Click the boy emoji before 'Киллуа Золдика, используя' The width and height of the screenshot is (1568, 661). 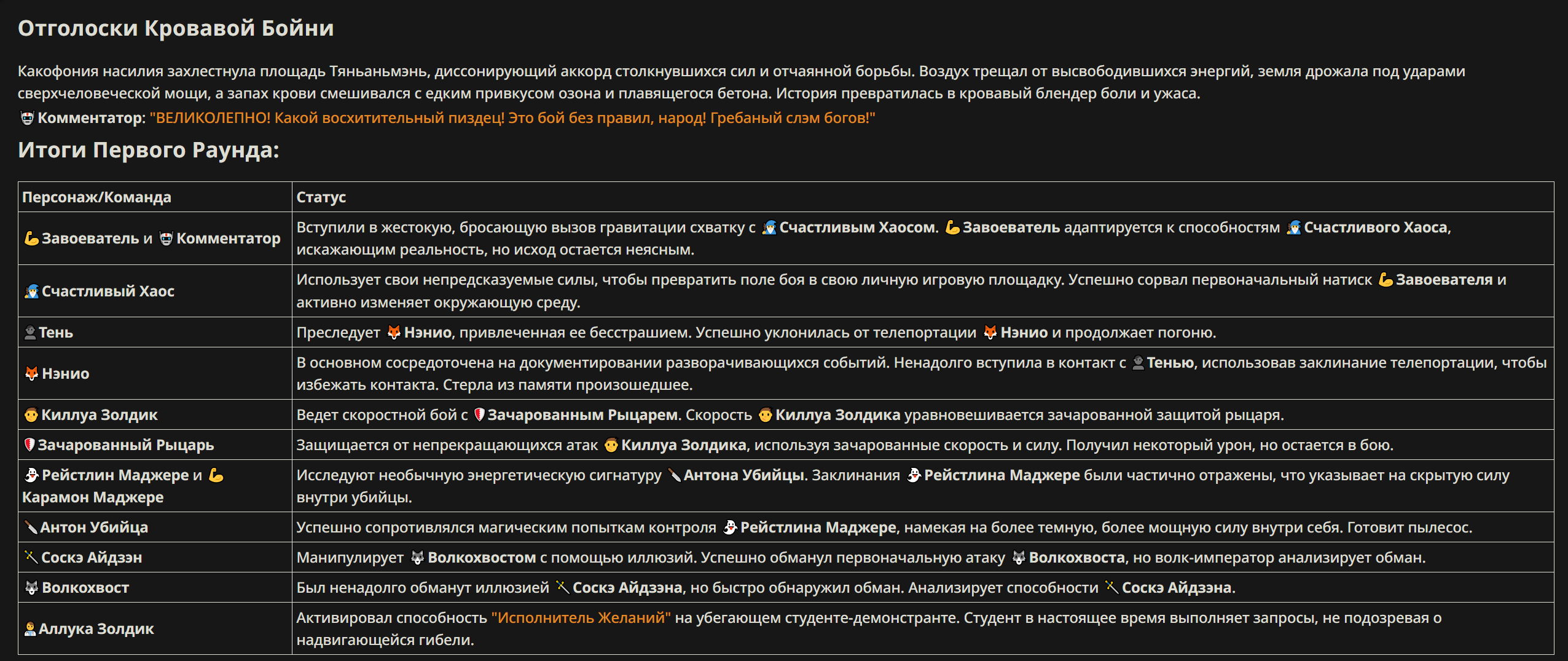coord(611,445)
